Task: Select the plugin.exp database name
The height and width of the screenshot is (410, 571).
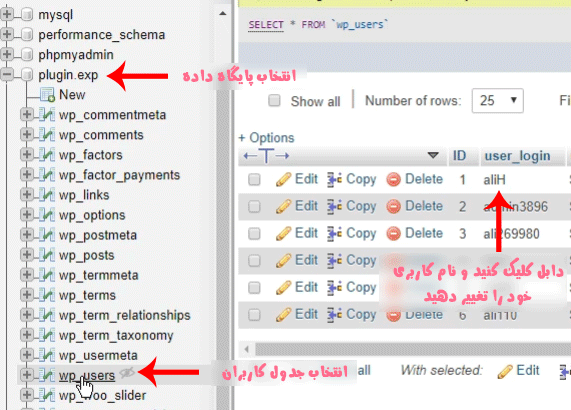Action: pyautogui.click(x=68, y=75)
